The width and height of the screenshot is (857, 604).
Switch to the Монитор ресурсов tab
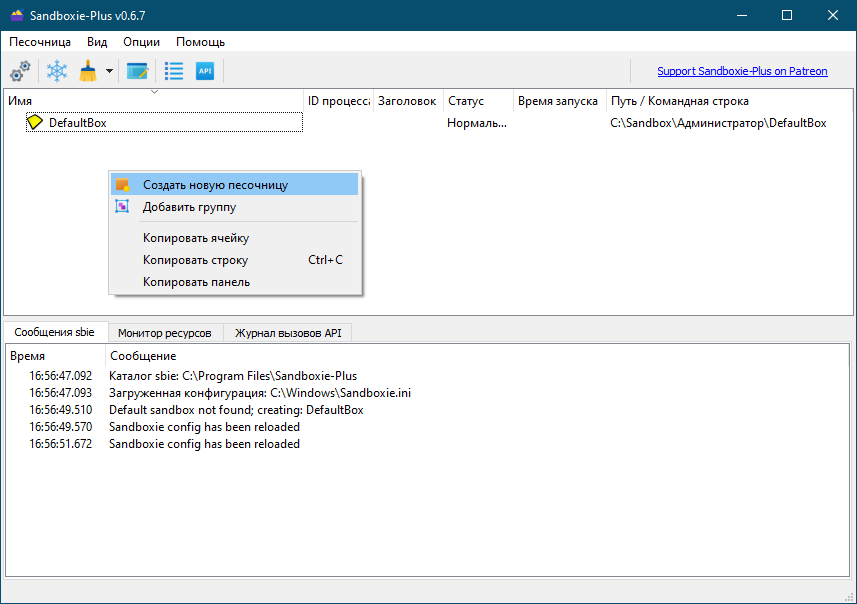click(x=165, y=333)
